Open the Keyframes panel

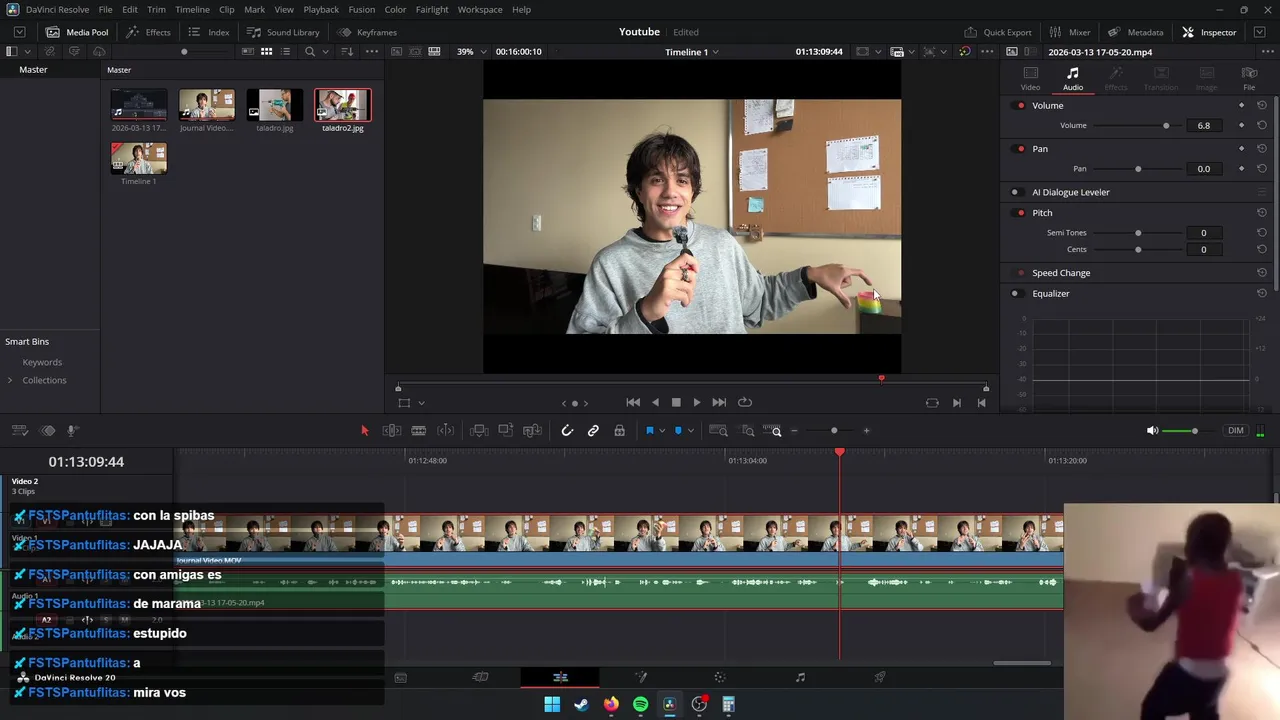tap(367, 32)
